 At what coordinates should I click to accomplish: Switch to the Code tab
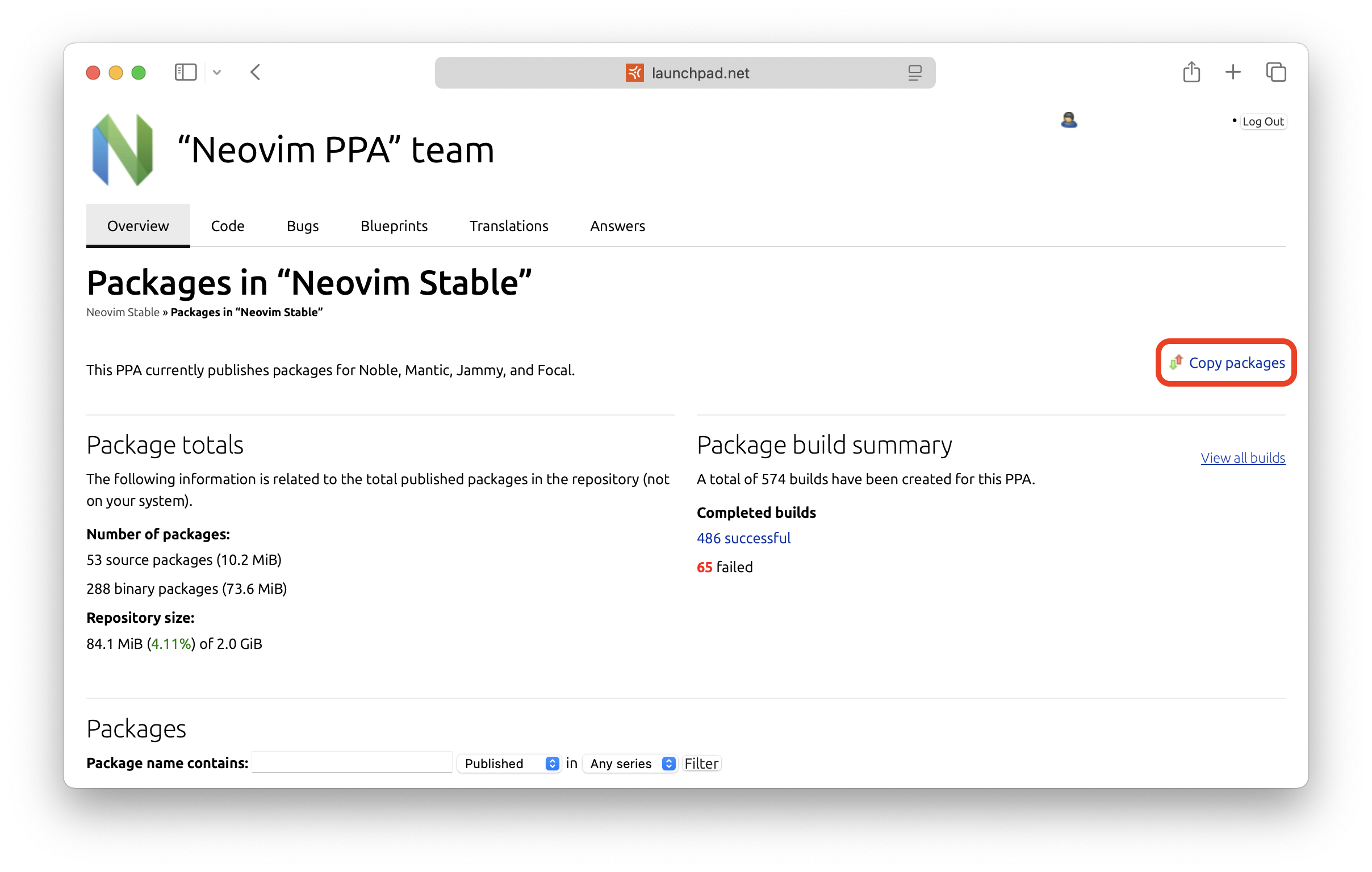coord(227,226)
